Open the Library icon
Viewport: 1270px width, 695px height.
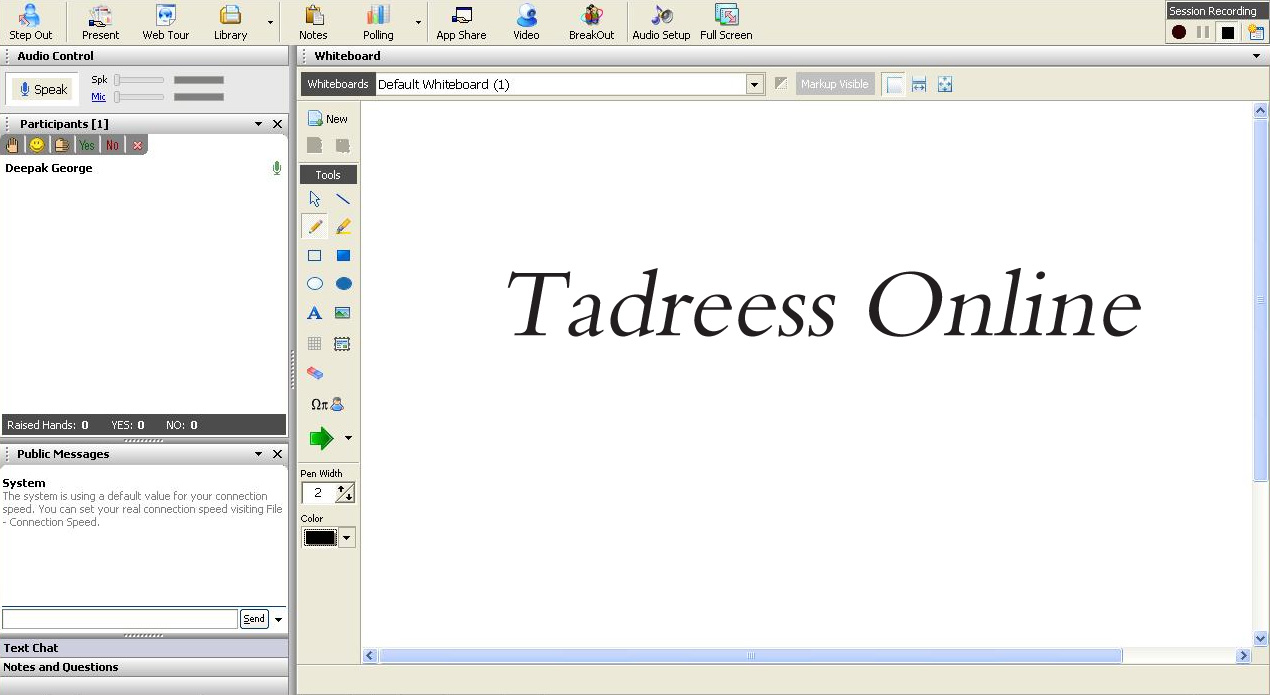coord(230,22)
